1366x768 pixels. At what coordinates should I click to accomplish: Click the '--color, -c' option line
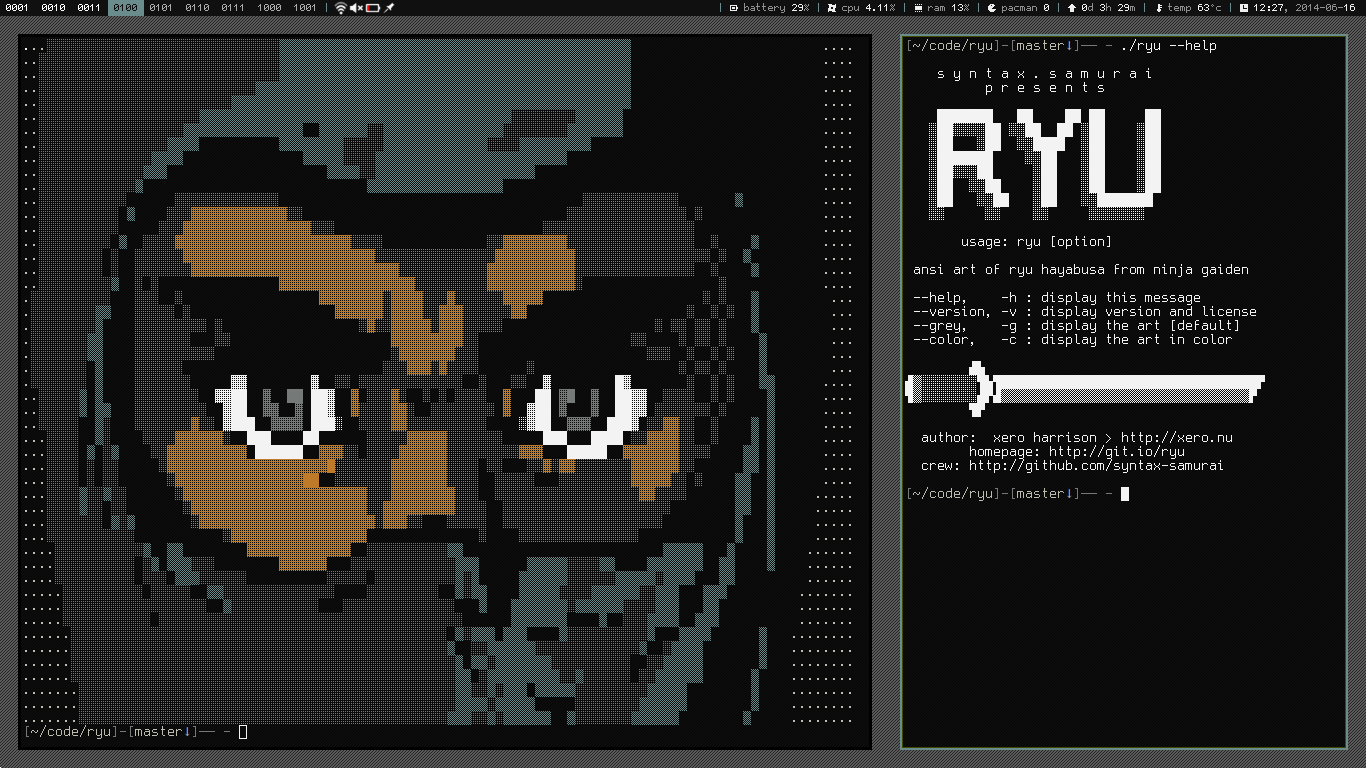(1073, 339)
